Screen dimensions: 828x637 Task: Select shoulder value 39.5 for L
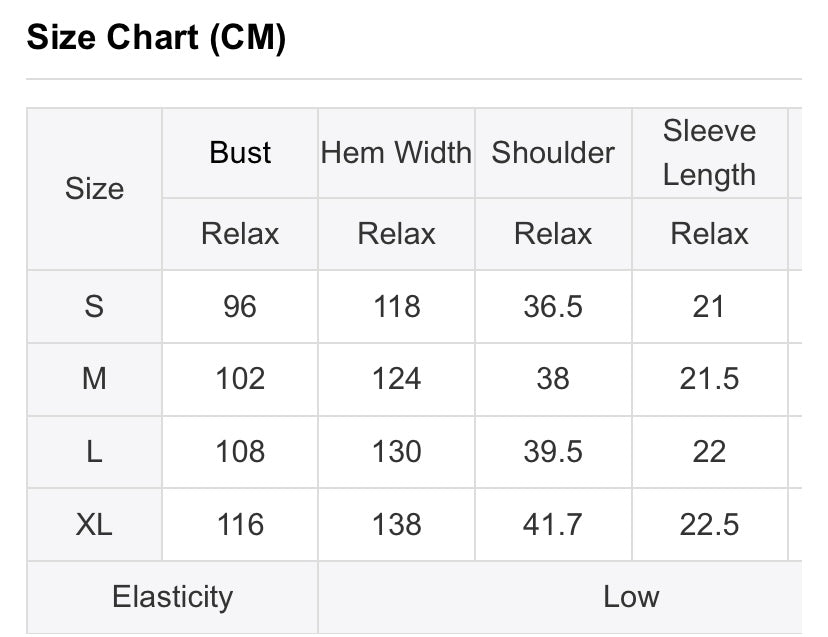[553, 452]
